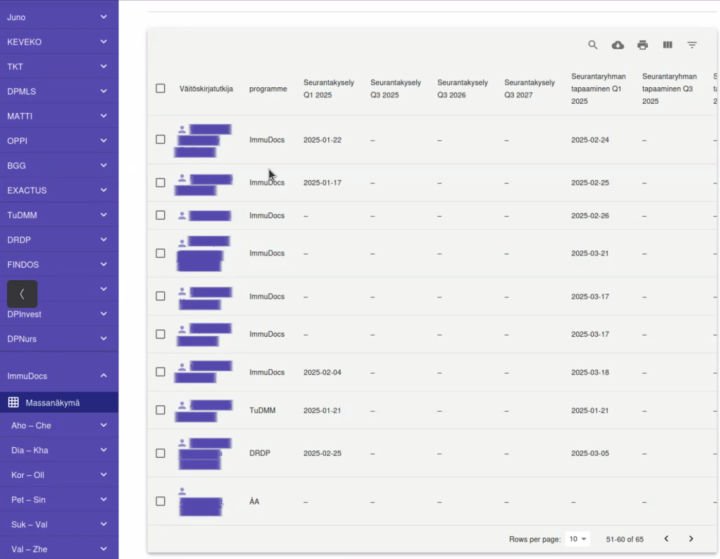The height and width of the screenshot is (559, 720).
Task: Go to next page arrow
Action: pos(691,539)
